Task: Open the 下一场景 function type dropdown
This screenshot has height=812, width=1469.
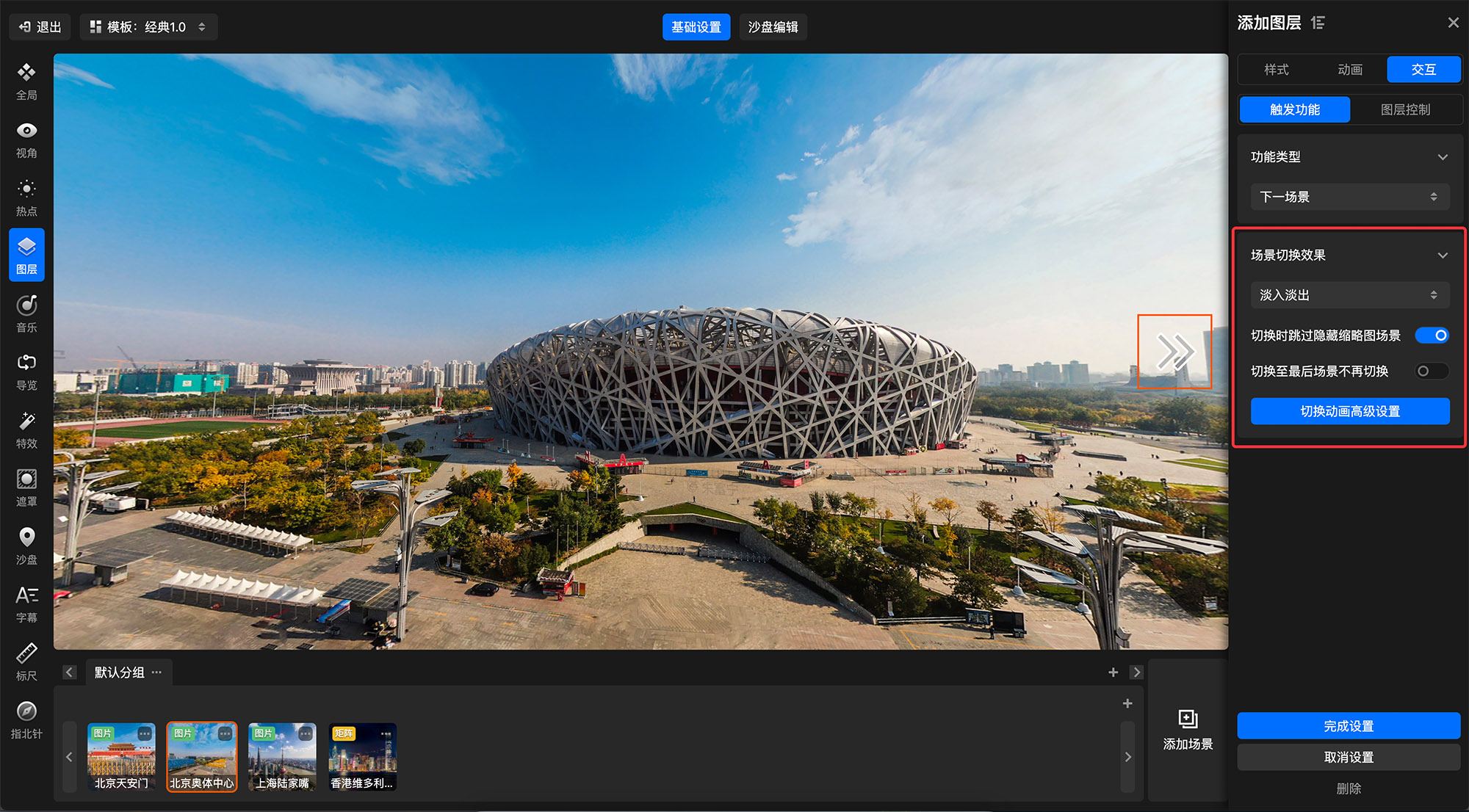Action: (1349, 197)
